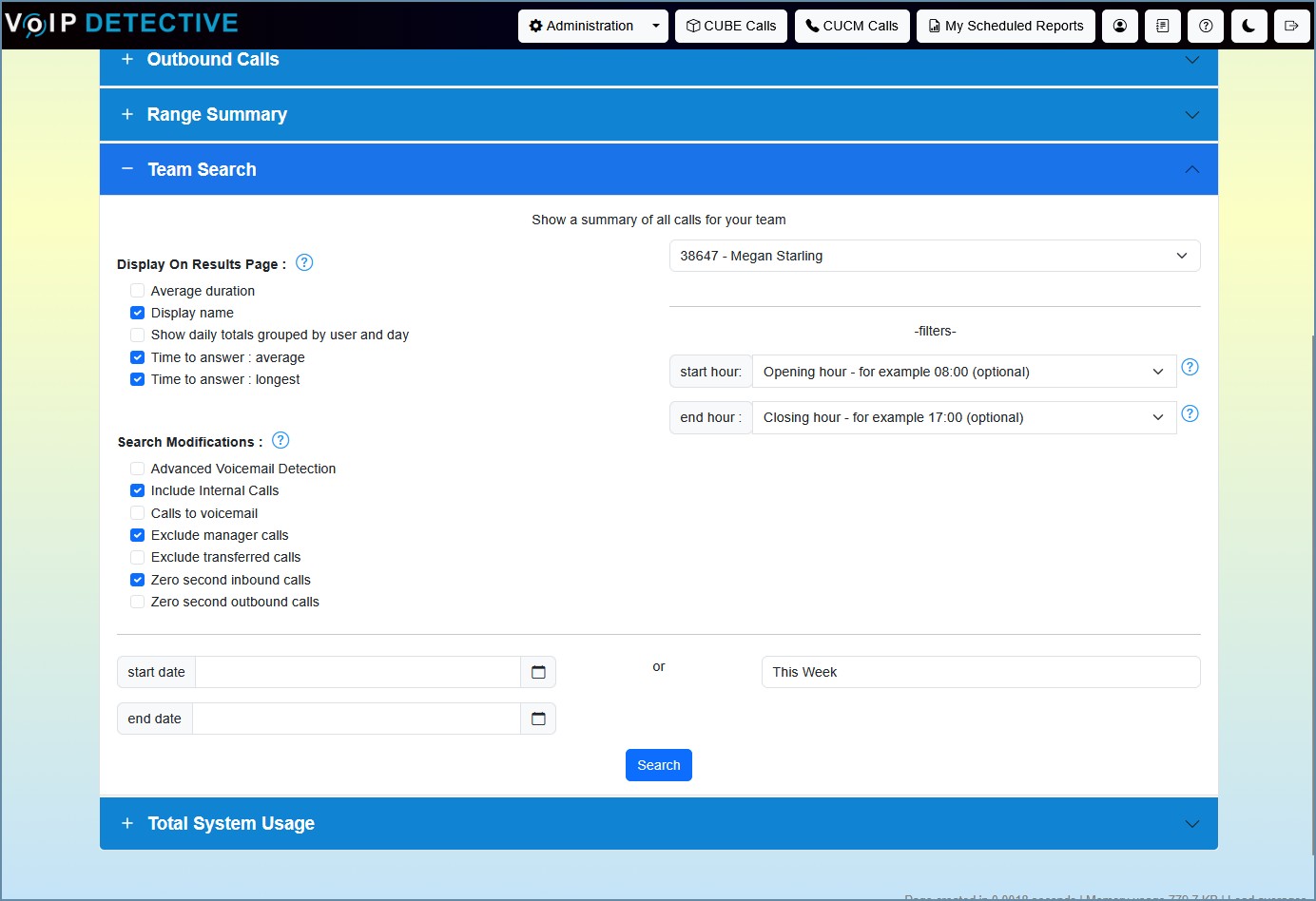
Task: Click the document notes icon in navbar
Action: pyautogui.click(x=1163, y=27)
